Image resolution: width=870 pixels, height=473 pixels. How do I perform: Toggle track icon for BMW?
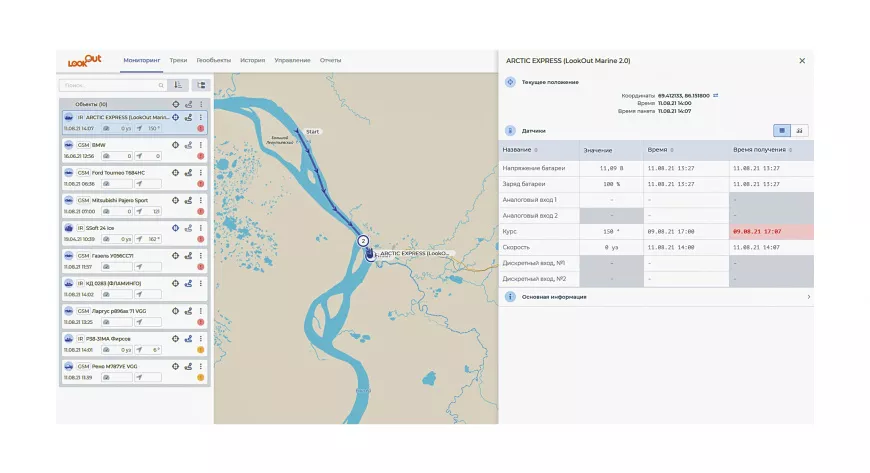(x=189, y=145)
